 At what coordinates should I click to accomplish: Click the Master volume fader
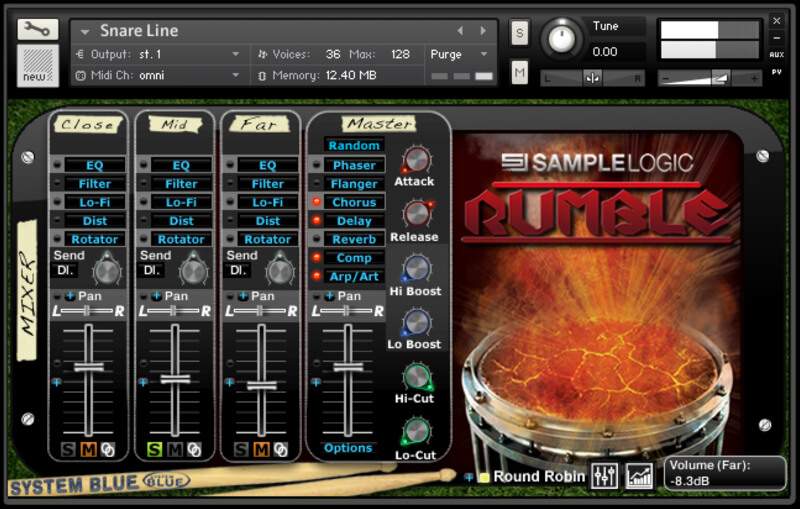coord(348,367)
